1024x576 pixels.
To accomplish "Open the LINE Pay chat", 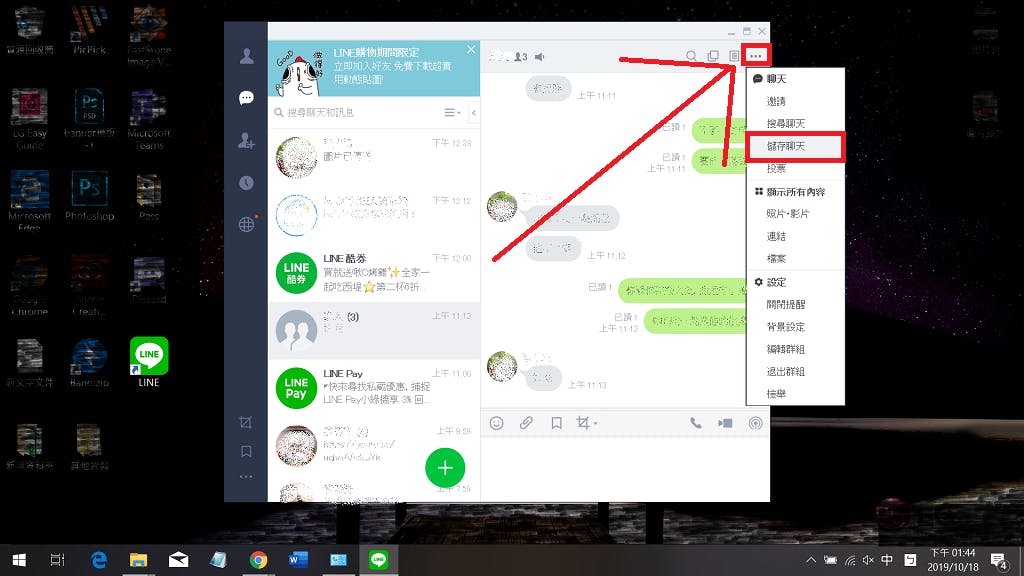I will (374, 388).
